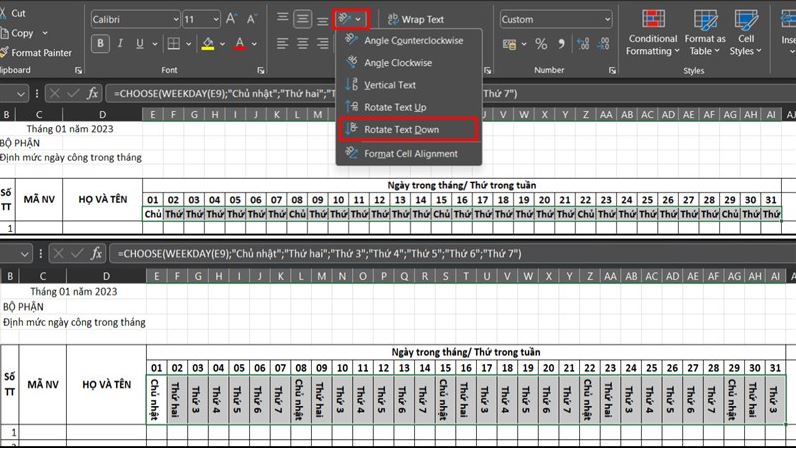The height and width of the screenshot is (449, 796).
Task: Open the Format as Table gallery
Action: [x=705, y=33]
